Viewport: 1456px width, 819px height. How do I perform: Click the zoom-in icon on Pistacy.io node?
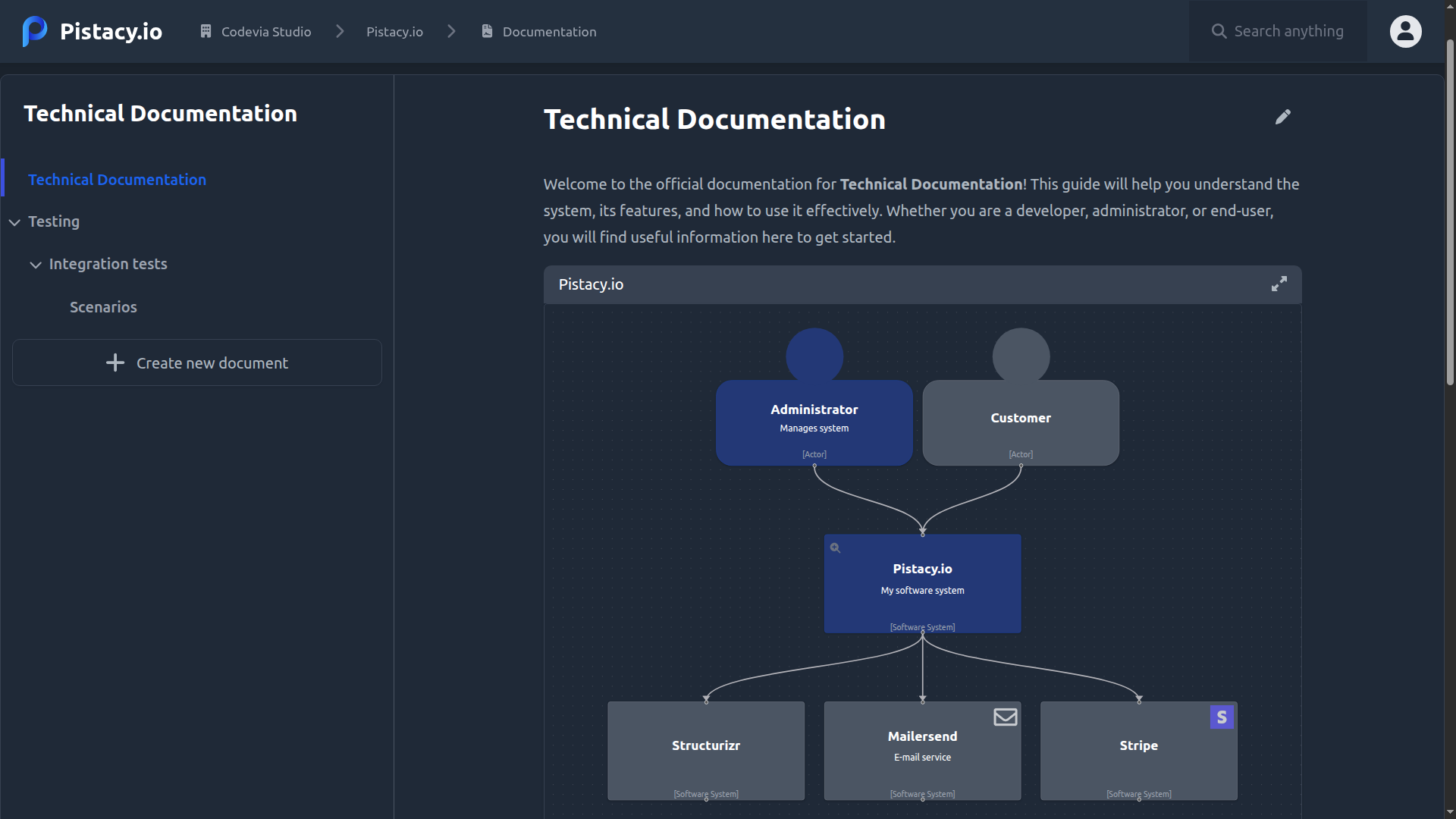tap(835, 548)
